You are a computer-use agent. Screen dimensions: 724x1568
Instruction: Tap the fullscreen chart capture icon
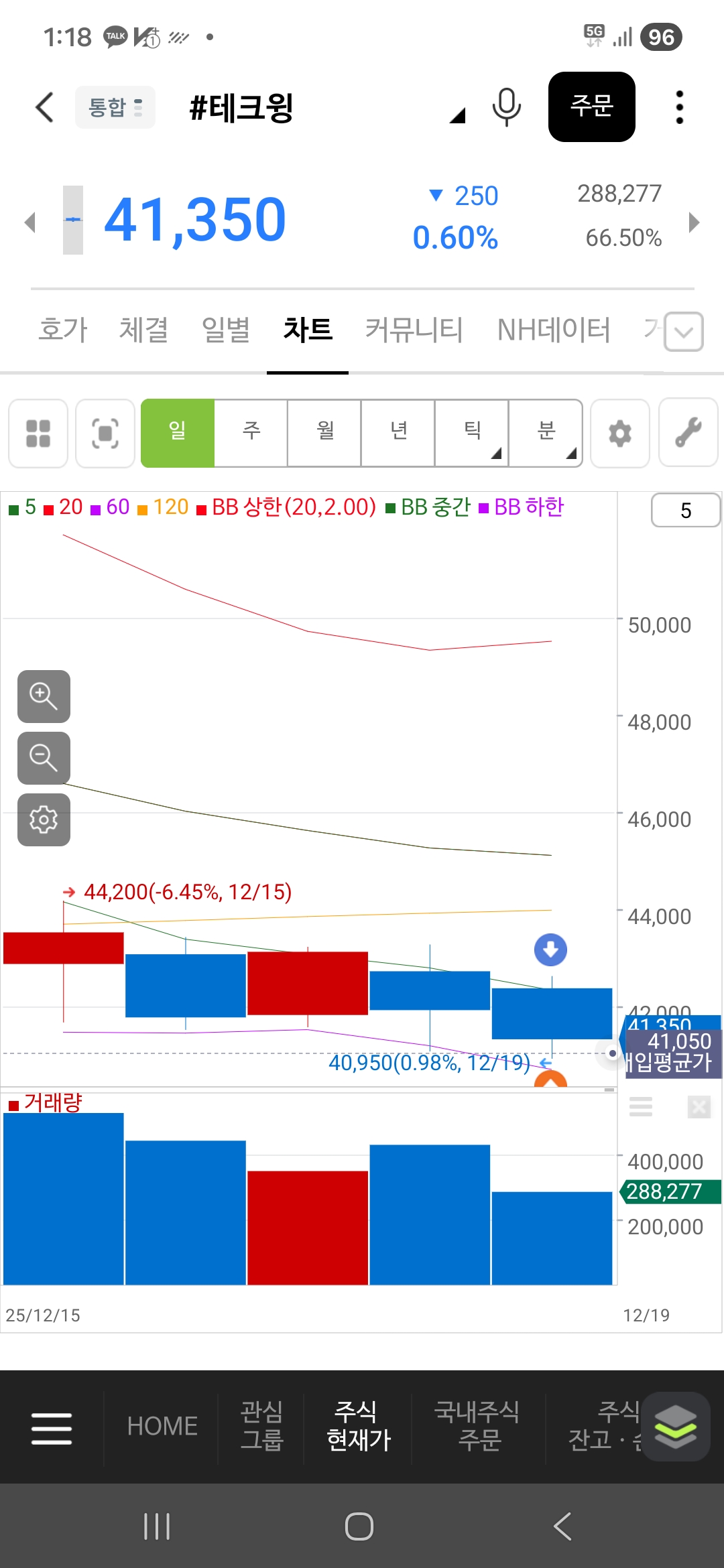[x=105, y=433]
